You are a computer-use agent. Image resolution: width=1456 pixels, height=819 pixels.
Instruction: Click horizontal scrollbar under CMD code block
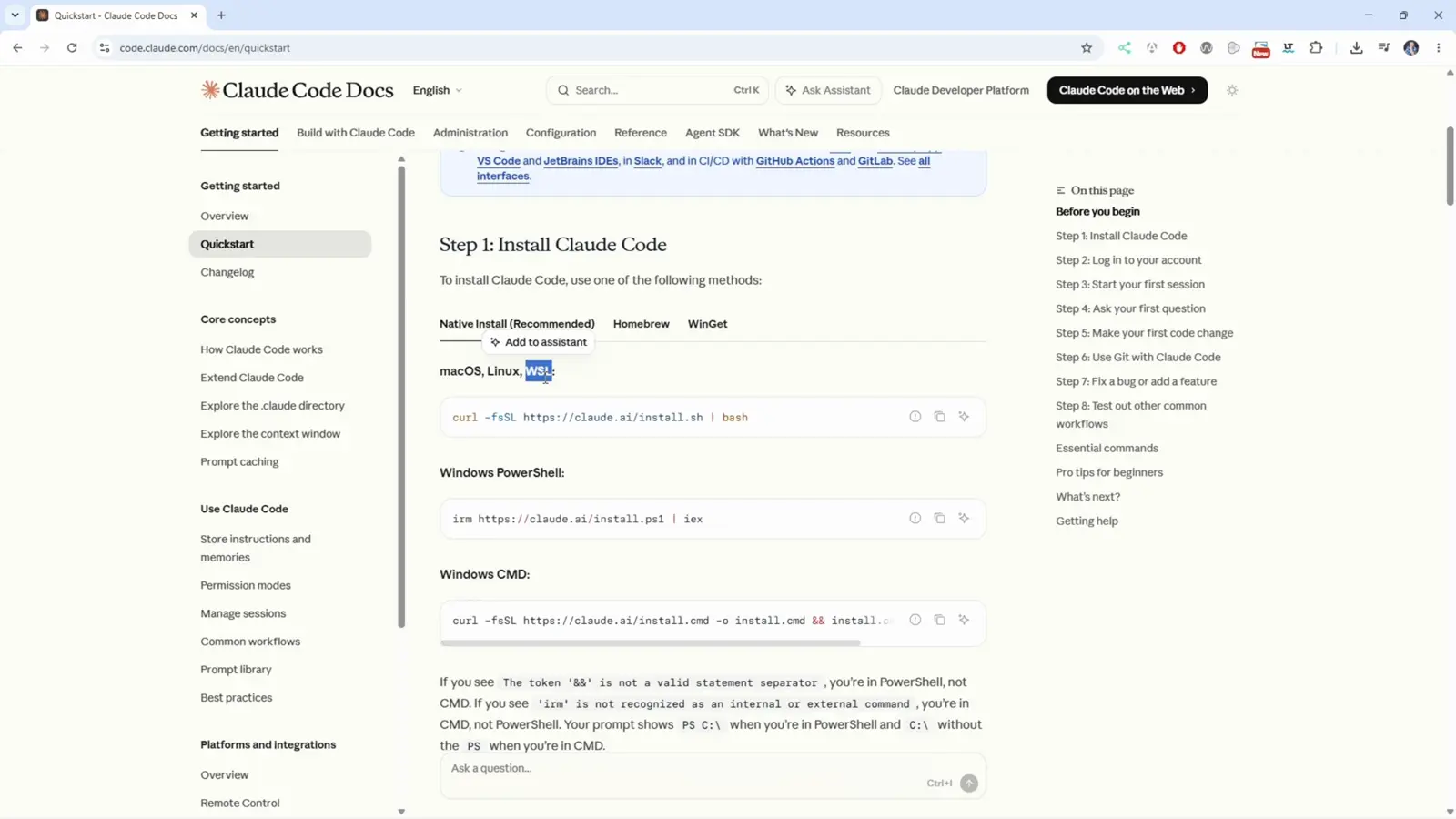[651, 643]
